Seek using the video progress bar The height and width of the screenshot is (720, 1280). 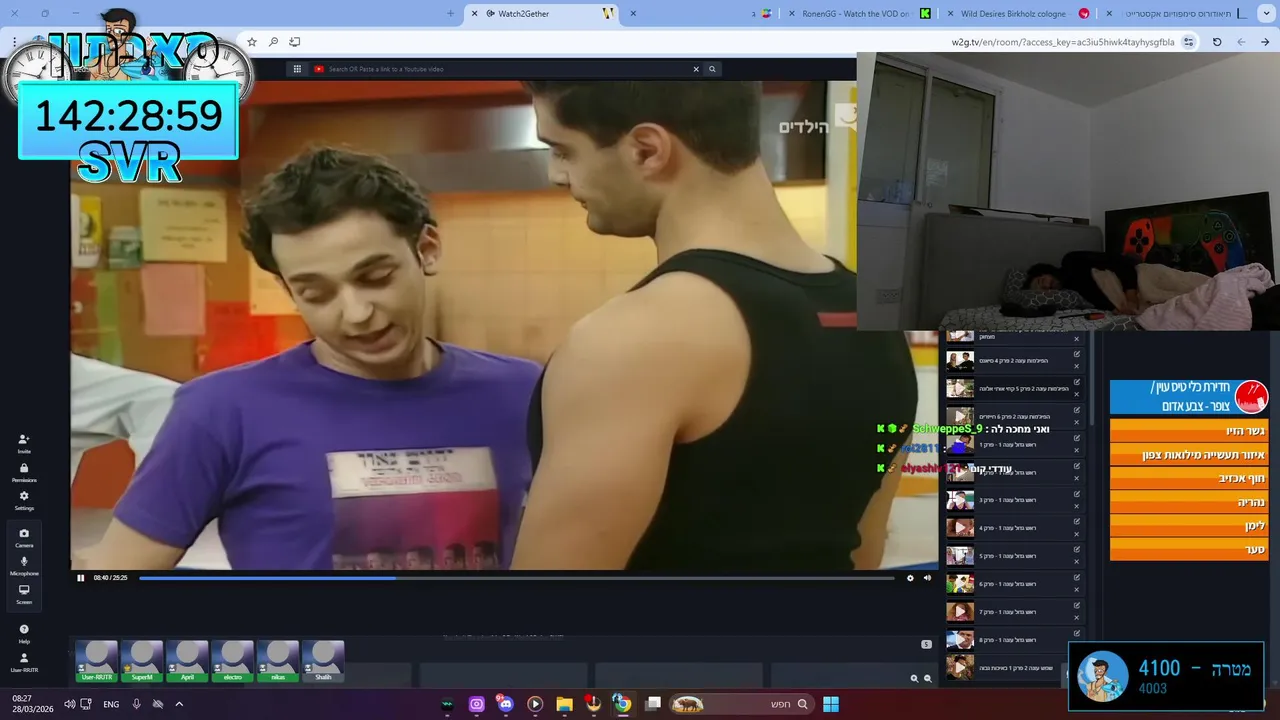pos(517,578)
